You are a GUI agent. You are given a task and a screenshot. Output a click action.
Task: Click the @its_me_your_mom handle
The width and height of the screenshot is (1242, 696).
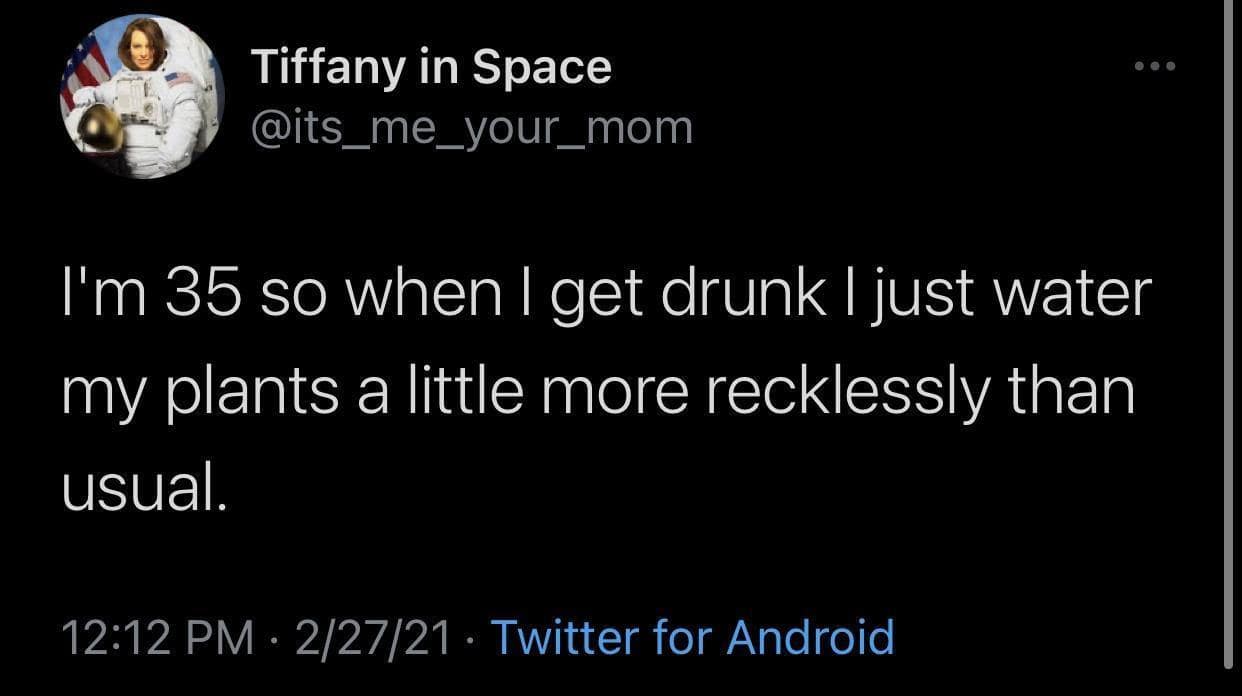pos(470,127)
